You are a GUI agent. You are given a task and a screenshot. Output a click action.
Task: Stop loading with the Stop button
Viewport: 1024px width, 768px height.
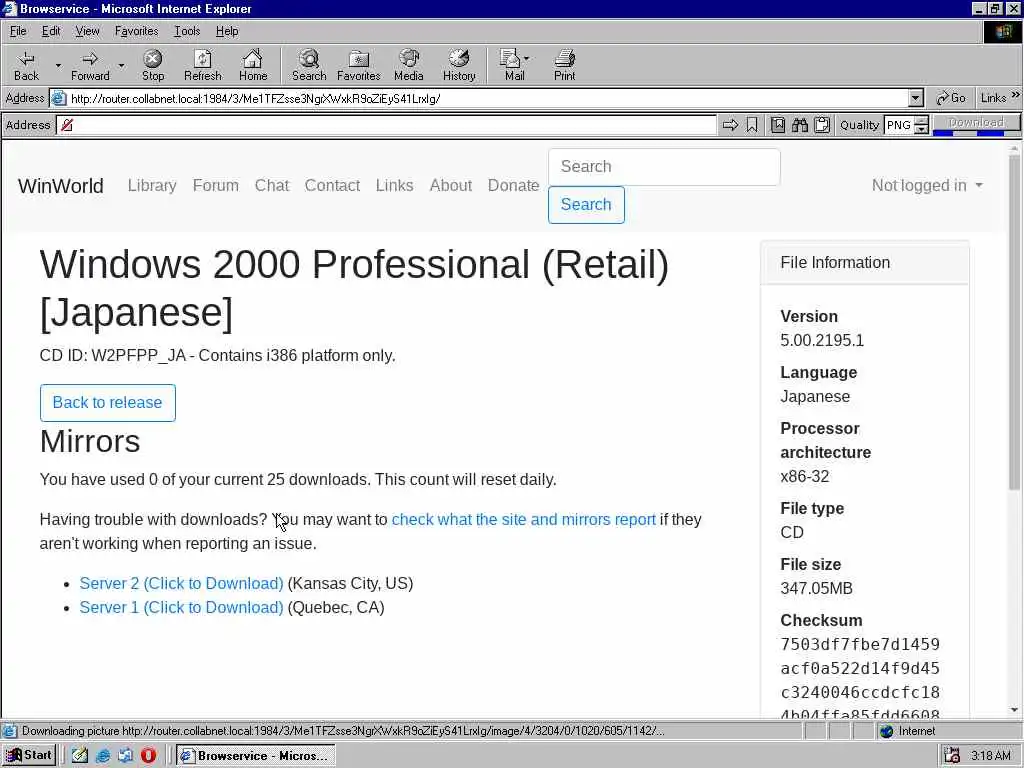(153, 65)
